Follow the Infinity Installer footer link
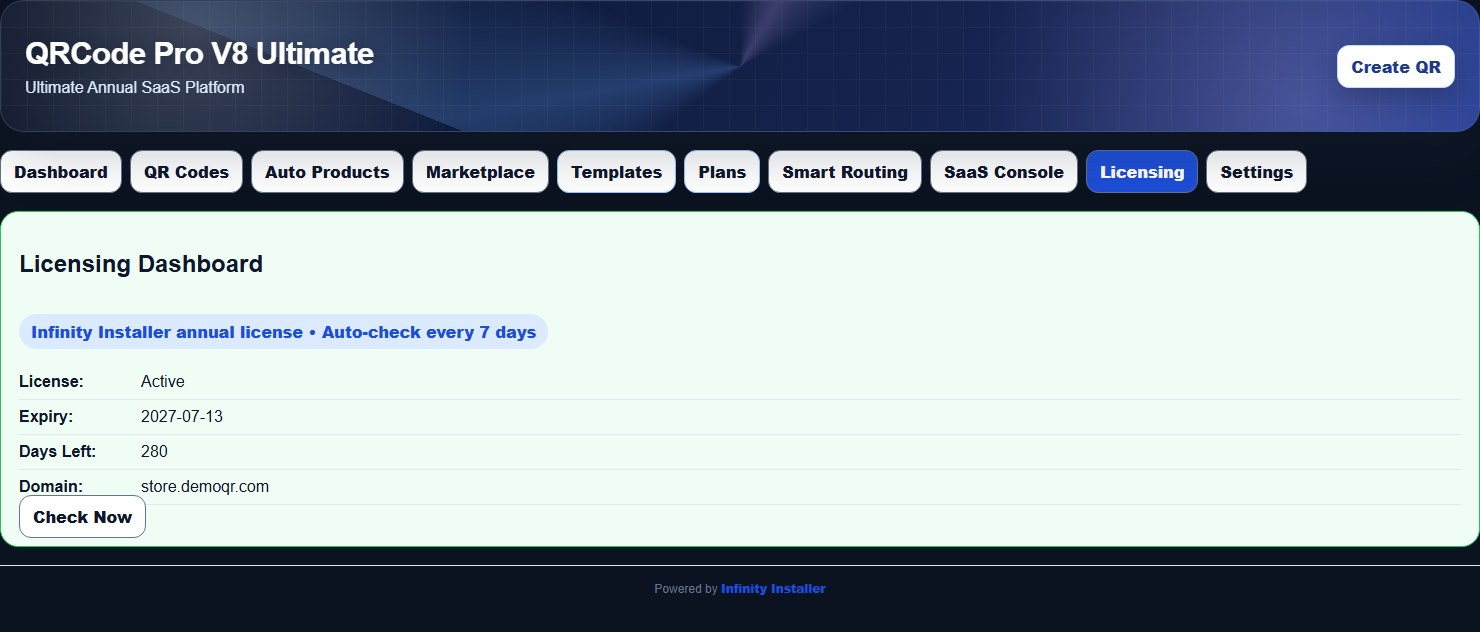This screenshot has width=1480, height=632. [773, 589]
